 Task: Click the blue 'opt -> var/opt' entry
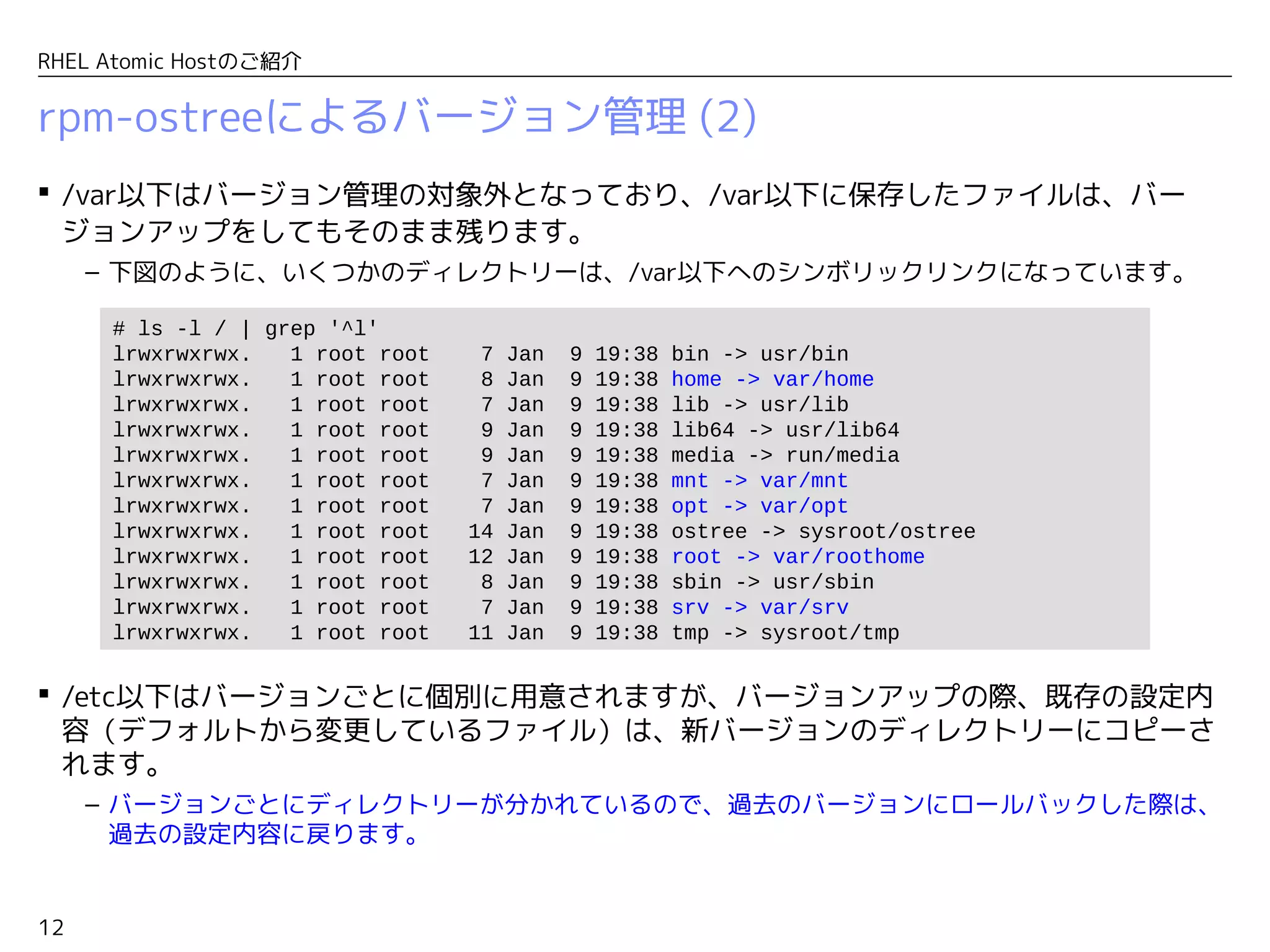(x=760, y=506)
